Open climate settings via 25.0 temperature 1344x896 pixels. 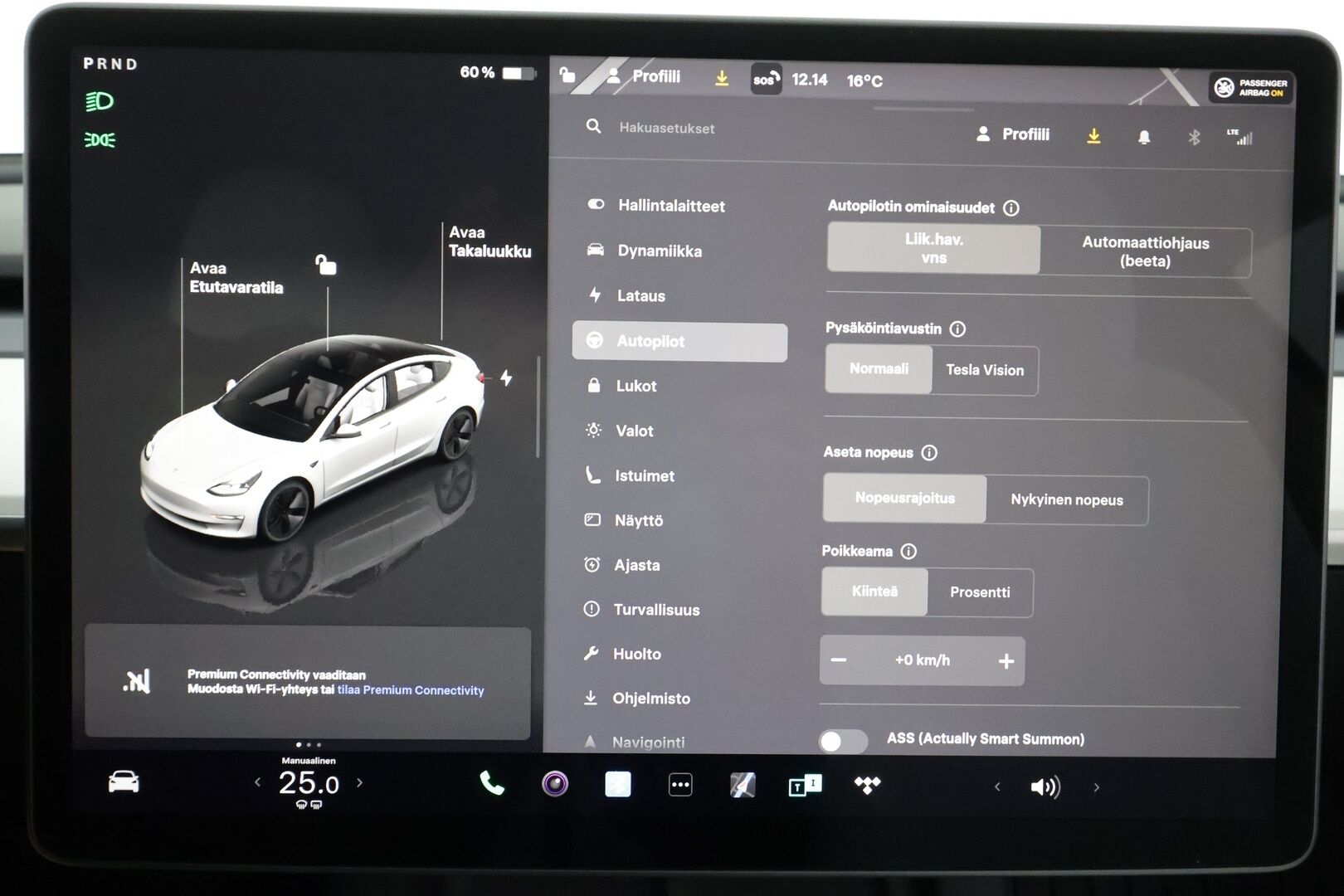pos(309,783)
